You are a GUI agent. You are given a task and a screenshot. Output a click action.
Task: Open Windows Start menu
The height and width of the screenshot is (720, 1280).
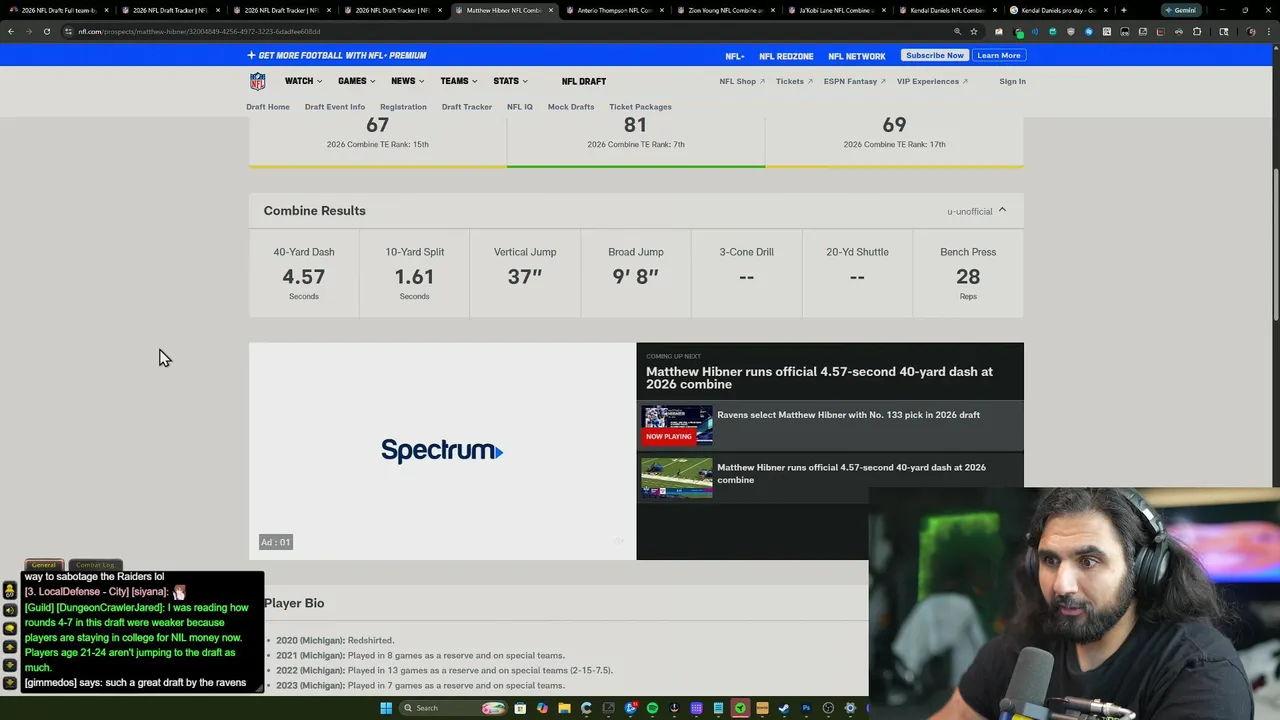pyautogui.click(x=386, y=708)
